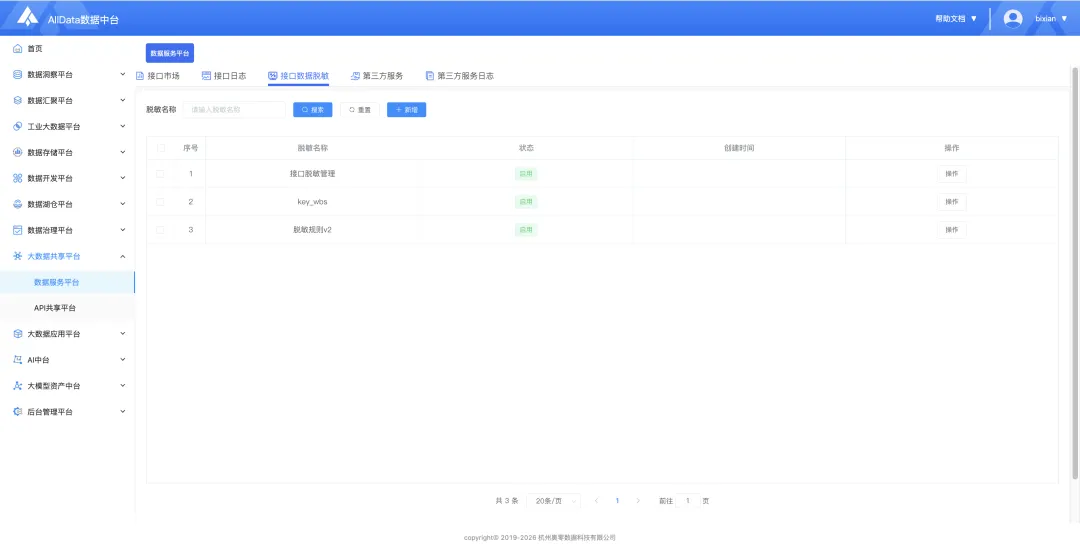1080x549 pixels.
Task: Click the 脱敏规则v2 name cell
Action: 313,230
